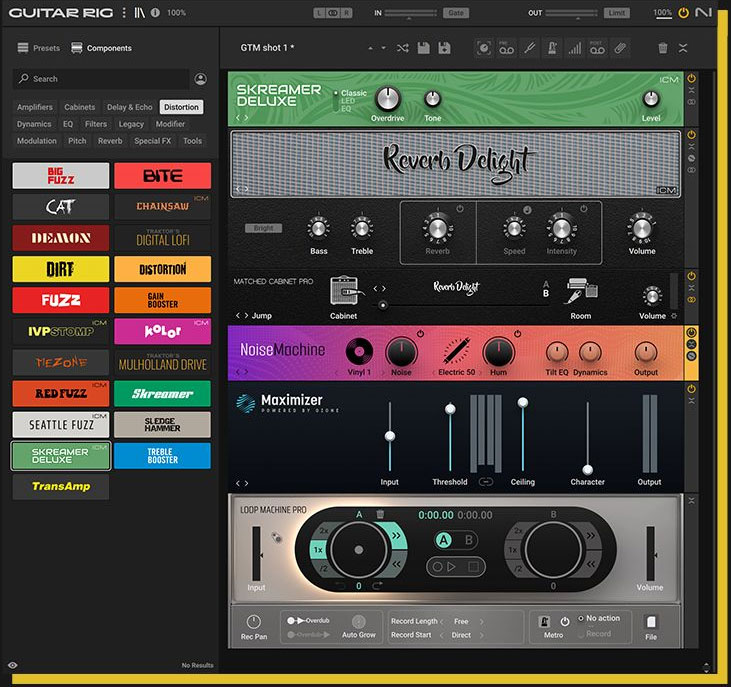Open the pre tapedeck icon
The width and height of the screenshot is (731, 687).
coord(506,48)
